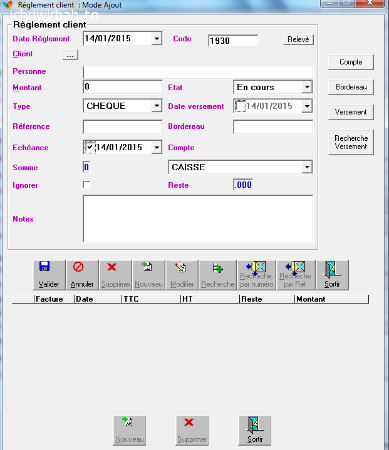Close the Règlement client window
This screenshot has height=450, width=389.
coord(370,3)
